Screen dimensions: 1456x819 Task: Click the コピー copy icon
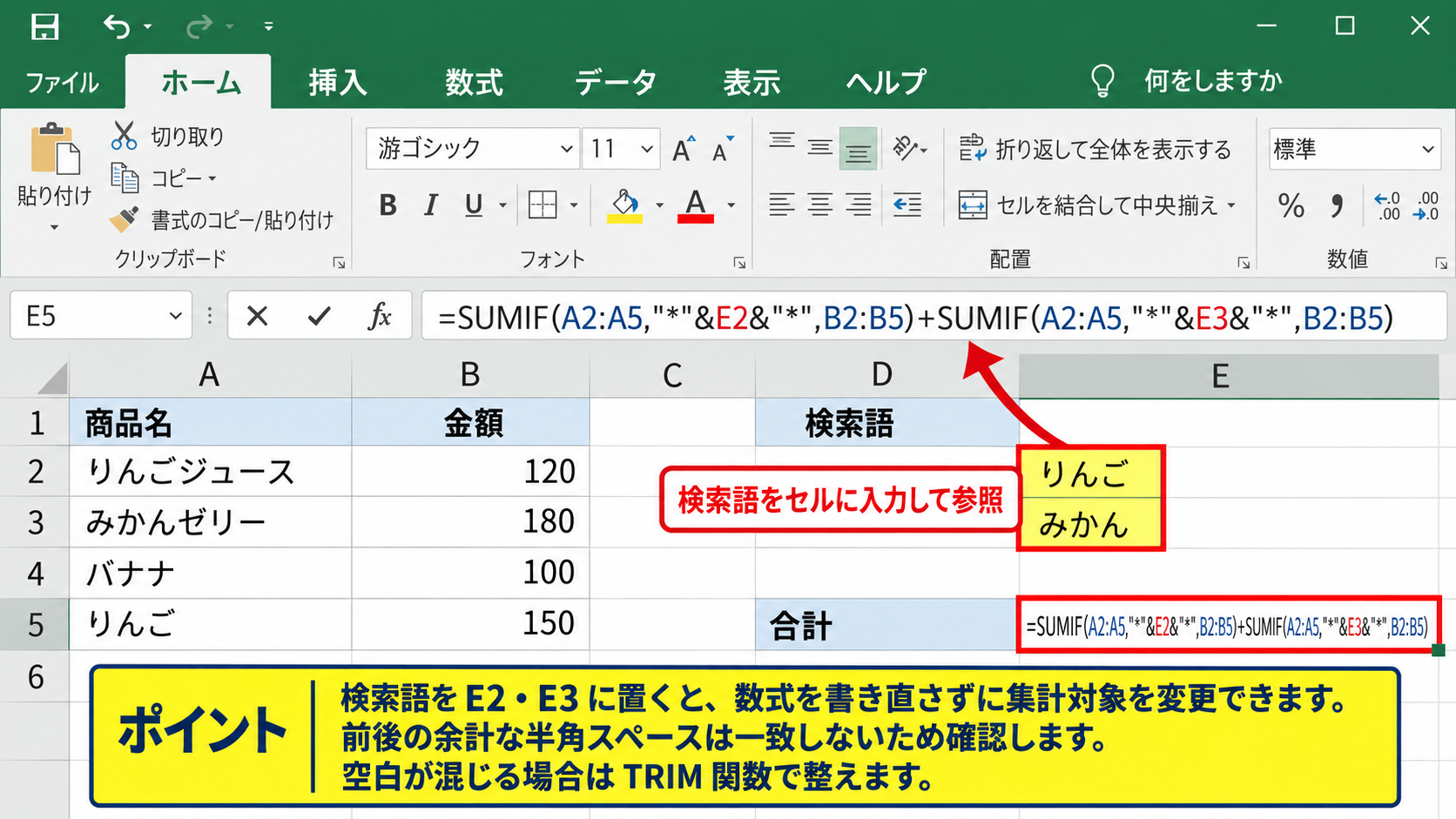coord(125,178)
